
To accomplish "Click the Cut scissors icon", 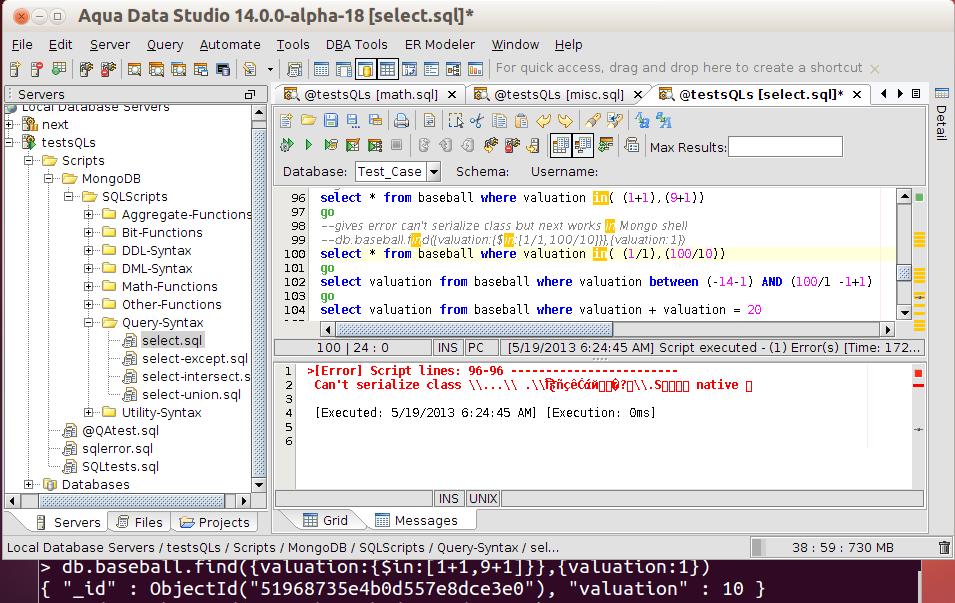I will (477, 121).
